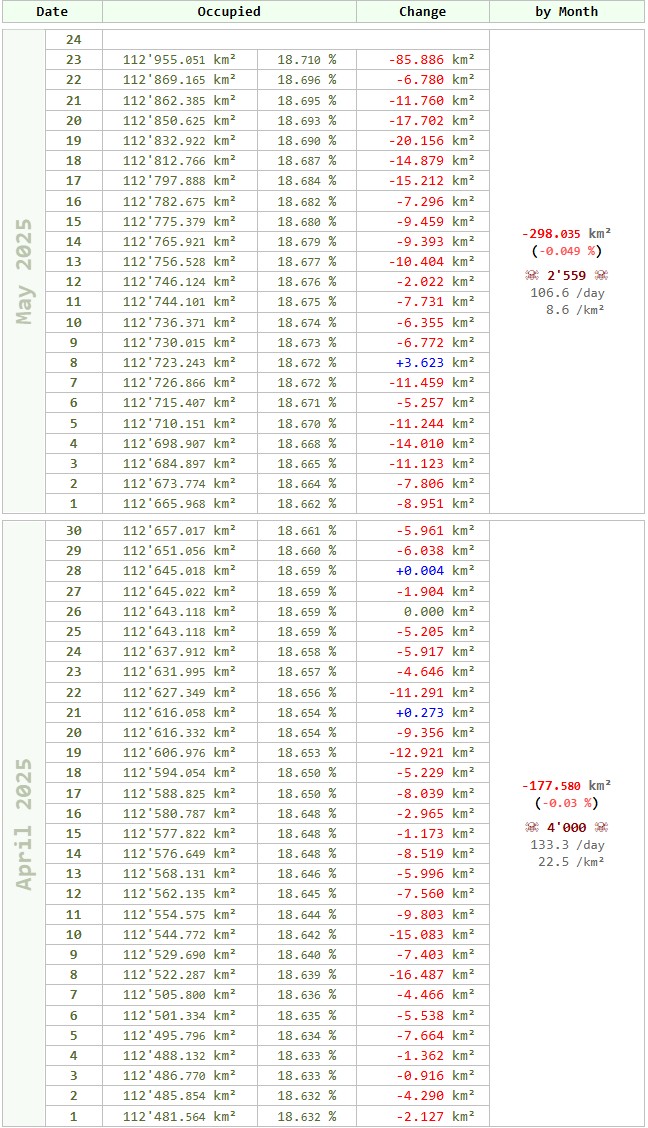The height and width of the screenshot is (1128, 648).
Task: Select the 106.6 /day figure for May
Action: (x=566, y=293)
